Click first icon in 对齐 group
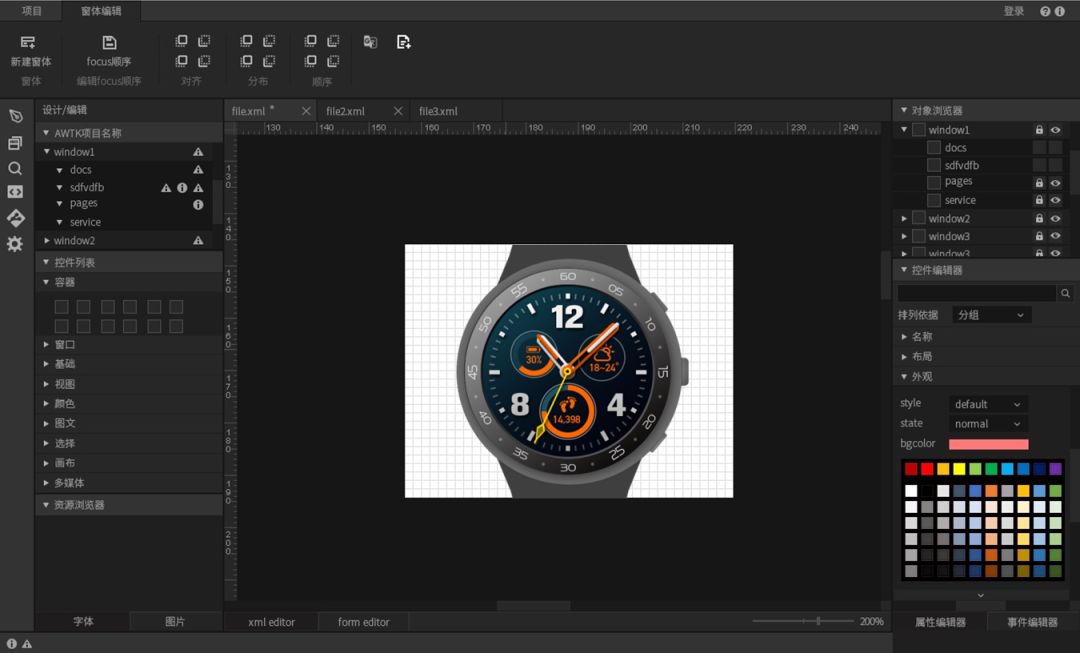The height and width of the screenshot is (653, 1080). tap(181, 41)
